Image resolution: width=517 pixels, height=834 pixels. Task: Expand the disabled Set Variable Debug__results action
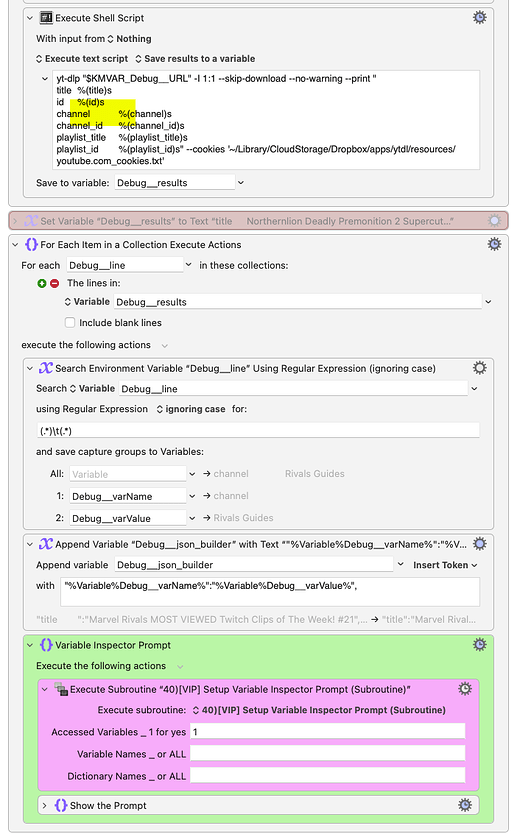click(15, 221)
